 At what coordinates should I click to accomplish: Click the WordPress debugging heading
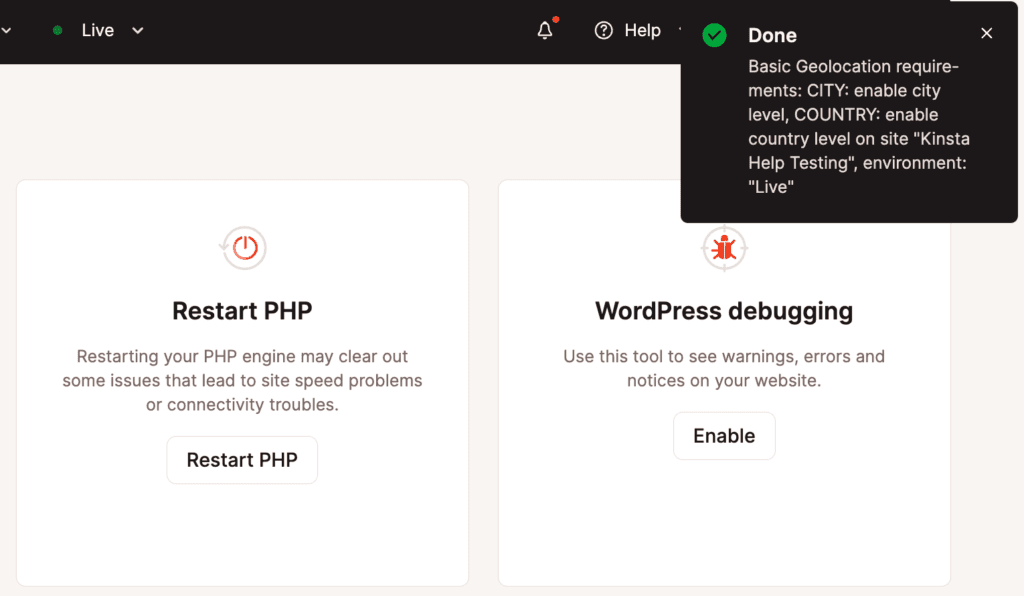(x=724, y=311)
